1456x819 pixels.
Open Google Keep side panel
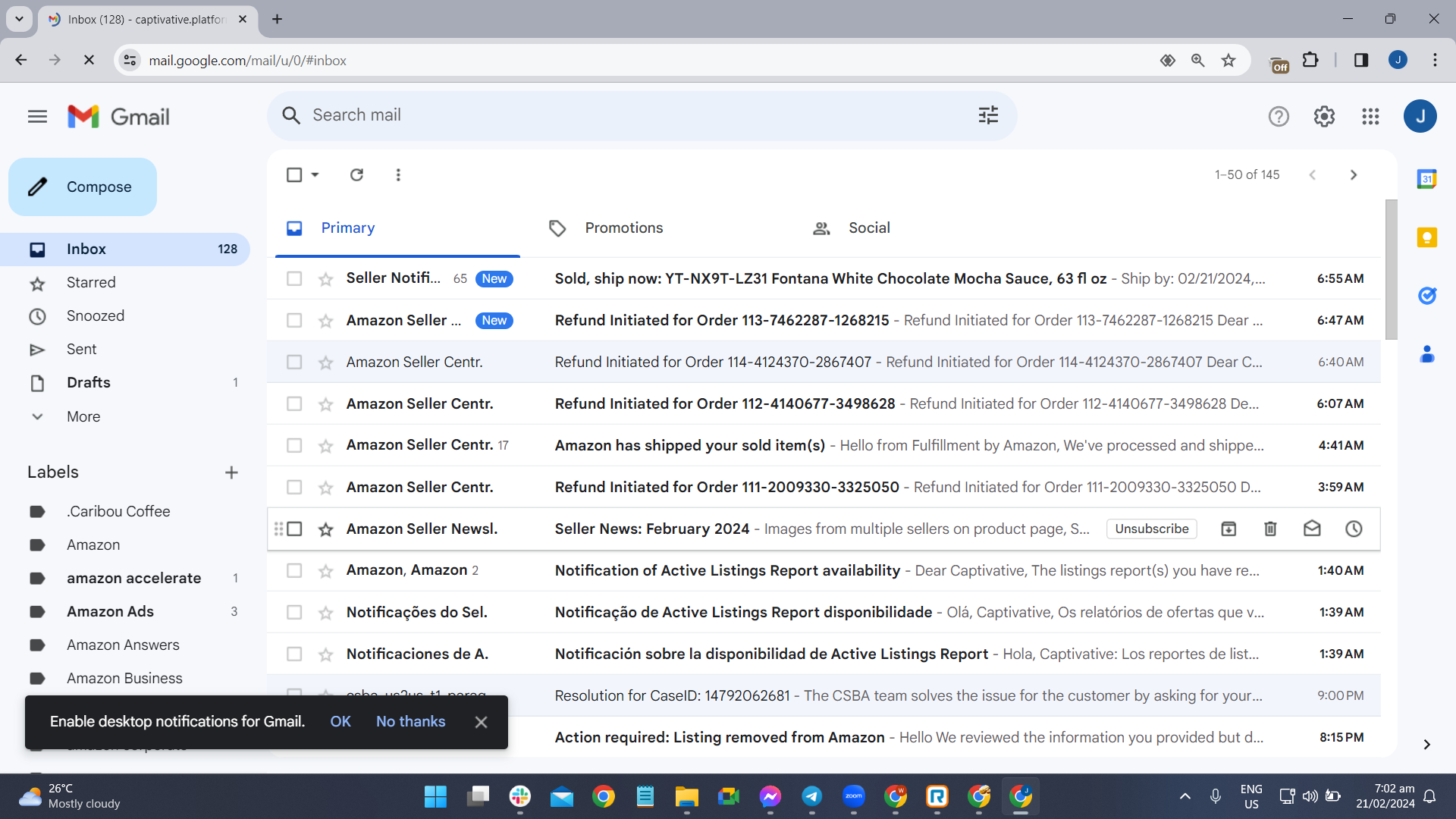coord(1427,237)
